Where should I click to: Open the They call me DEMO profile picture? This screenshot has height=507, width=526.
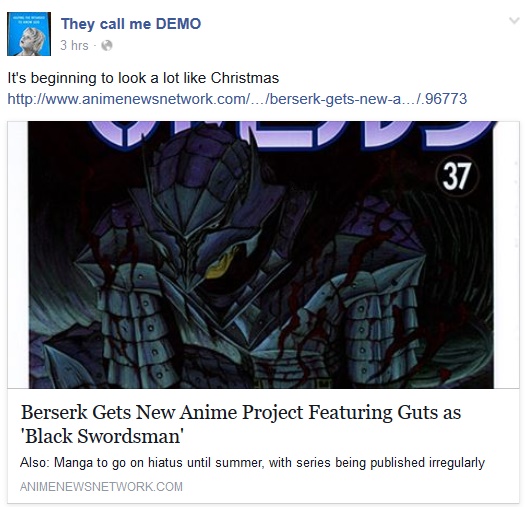tap(29, 34)
